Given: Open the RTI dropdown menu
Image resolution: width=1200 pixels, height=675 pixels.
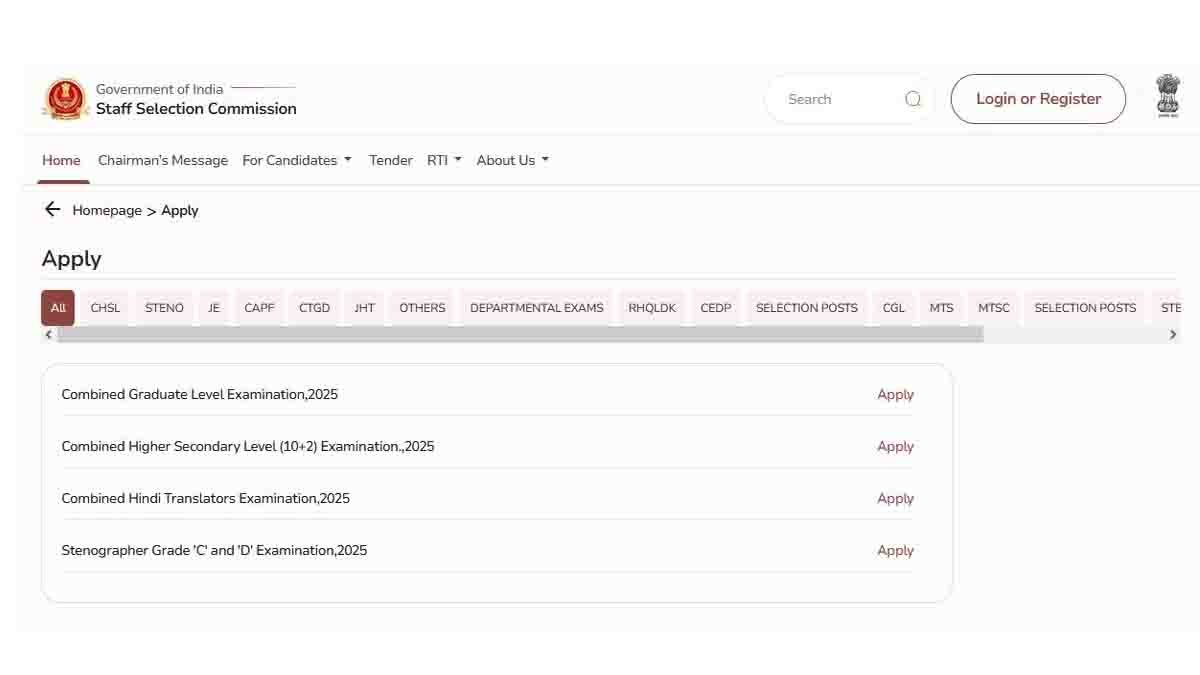Looking at the screenshot, I should 444,160.
